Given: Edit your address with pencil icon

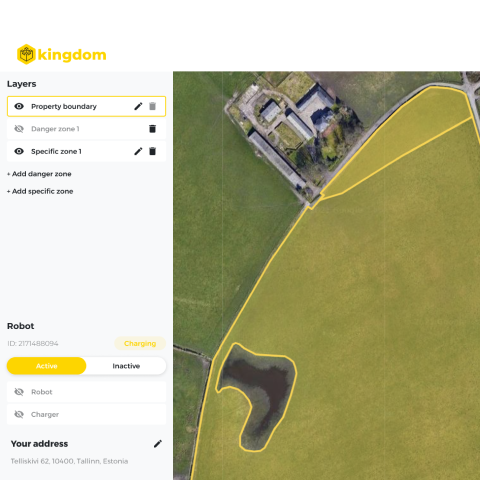Looking at the screenshot, I should click(x=158, y=444).
